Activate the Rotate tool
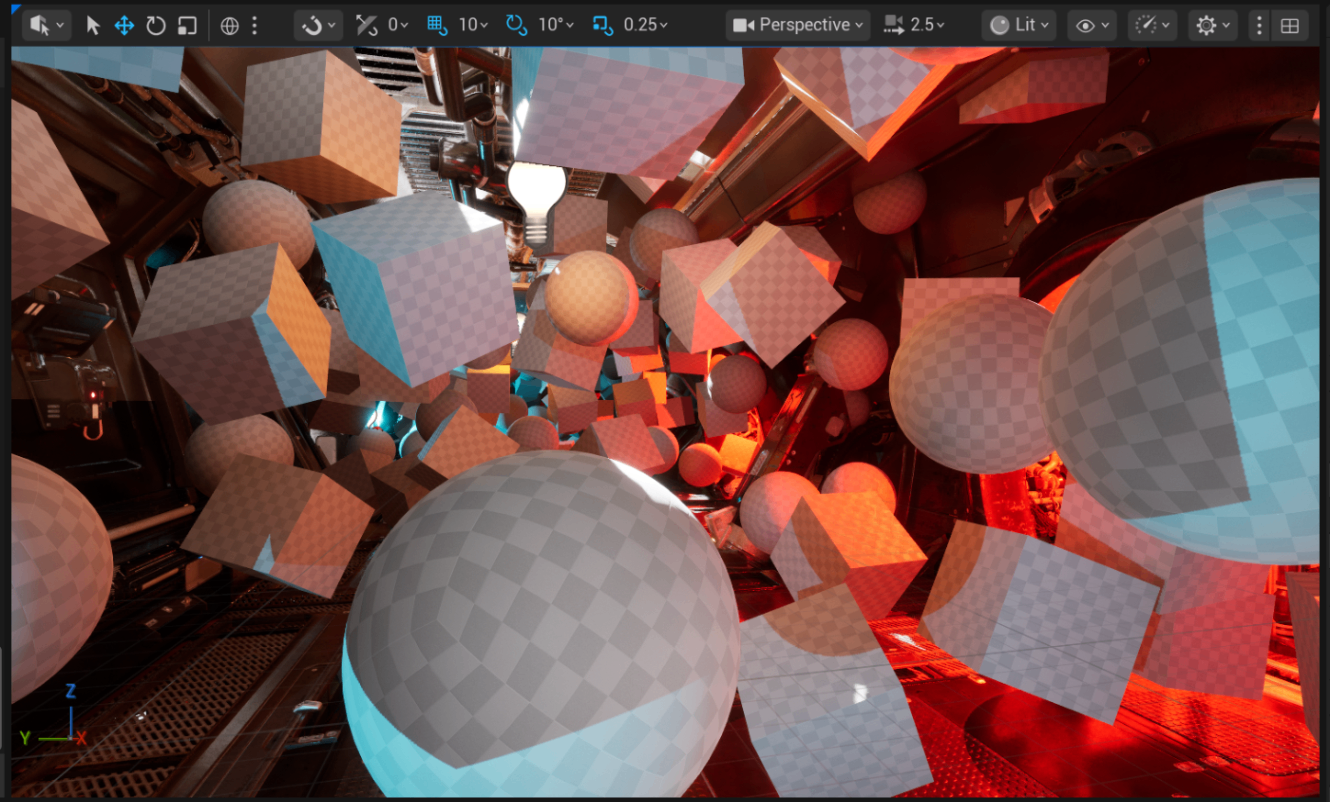 point(155,25)
